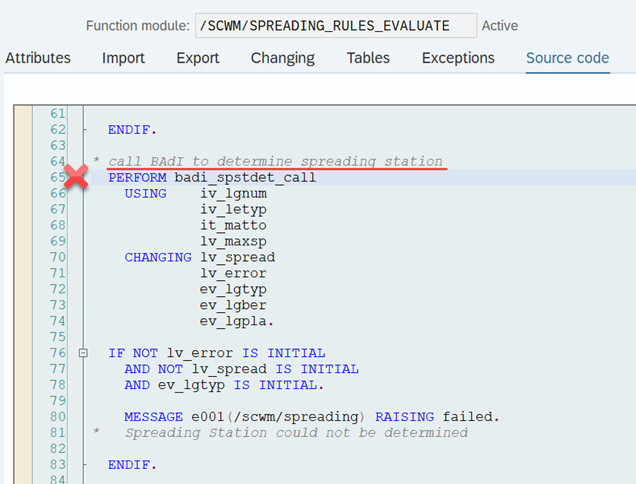Screen dimensions: 636x484
Task: Click the comment about spreading station BAdI
Action: tap(275, 161)
